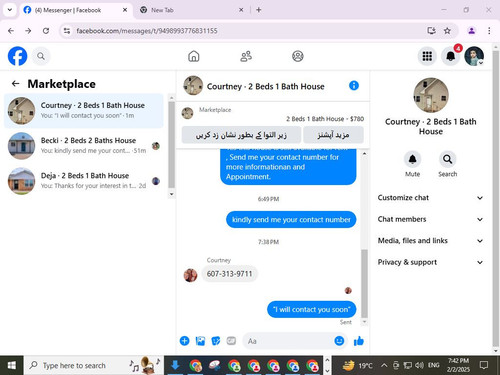Screen dimensions: 500x375
Task: Go forward in browser history
Action: point(28,31)
